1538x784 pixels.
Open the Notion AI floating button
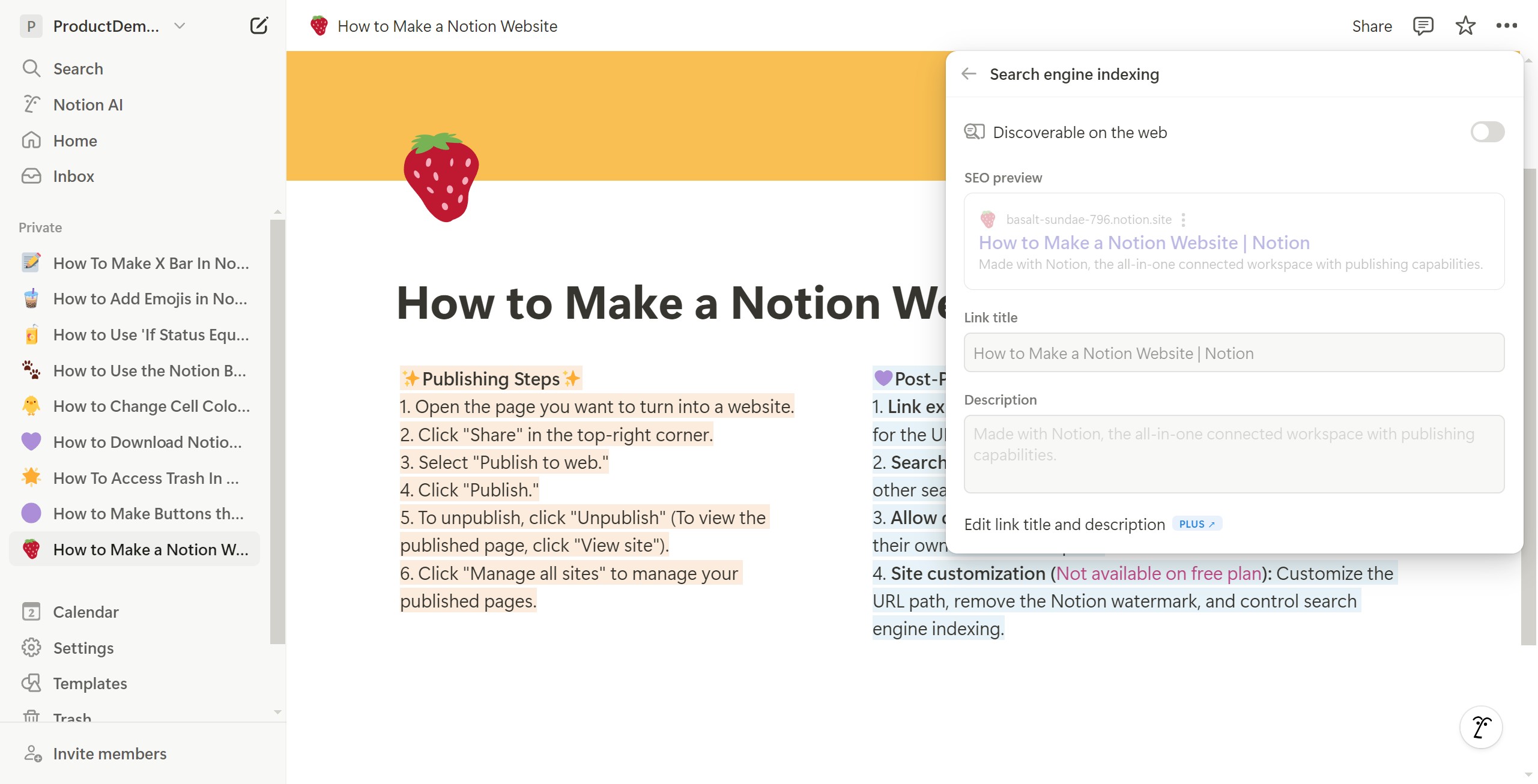(1481, 727)
